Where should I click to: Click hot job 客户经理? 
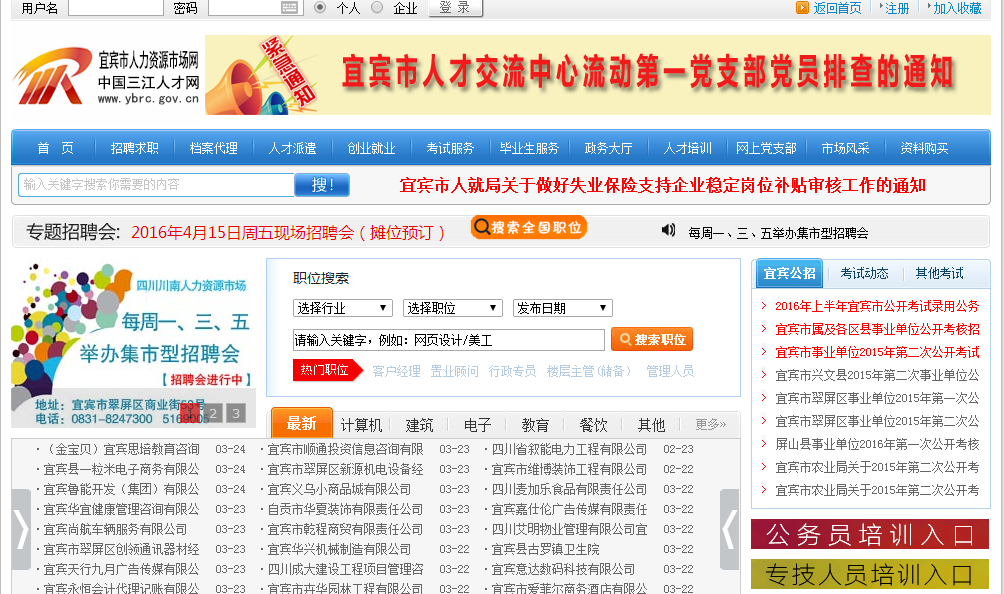[x=396, y=371]
